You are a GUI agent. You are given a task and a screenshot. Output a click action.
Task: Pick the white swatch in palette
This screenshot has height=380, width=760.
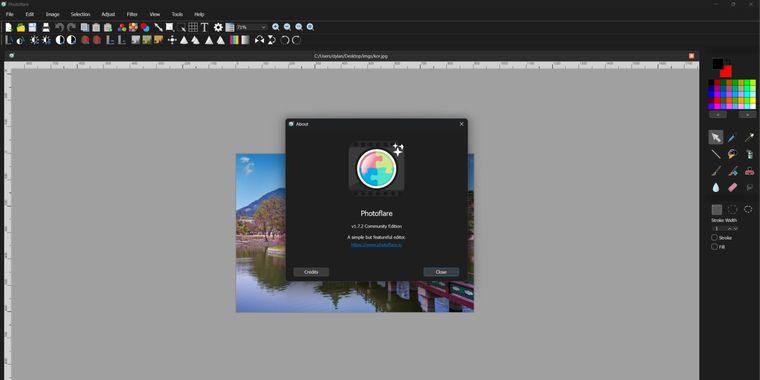point(753,106)
